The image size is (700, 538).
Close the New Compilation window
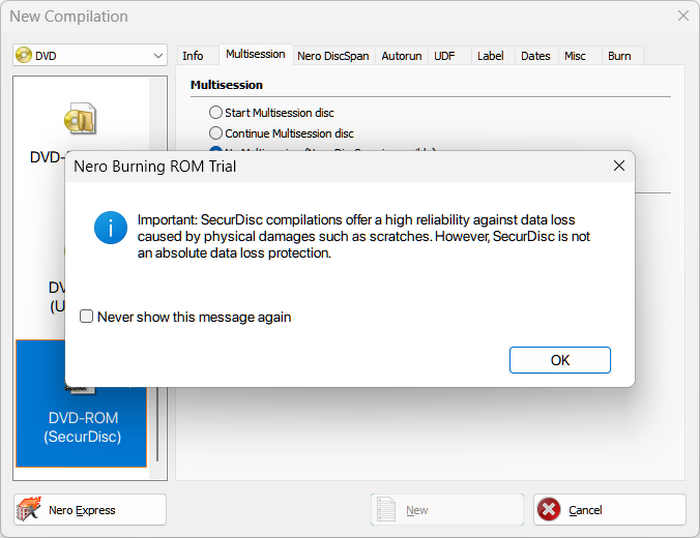click(x=683, y=16)
